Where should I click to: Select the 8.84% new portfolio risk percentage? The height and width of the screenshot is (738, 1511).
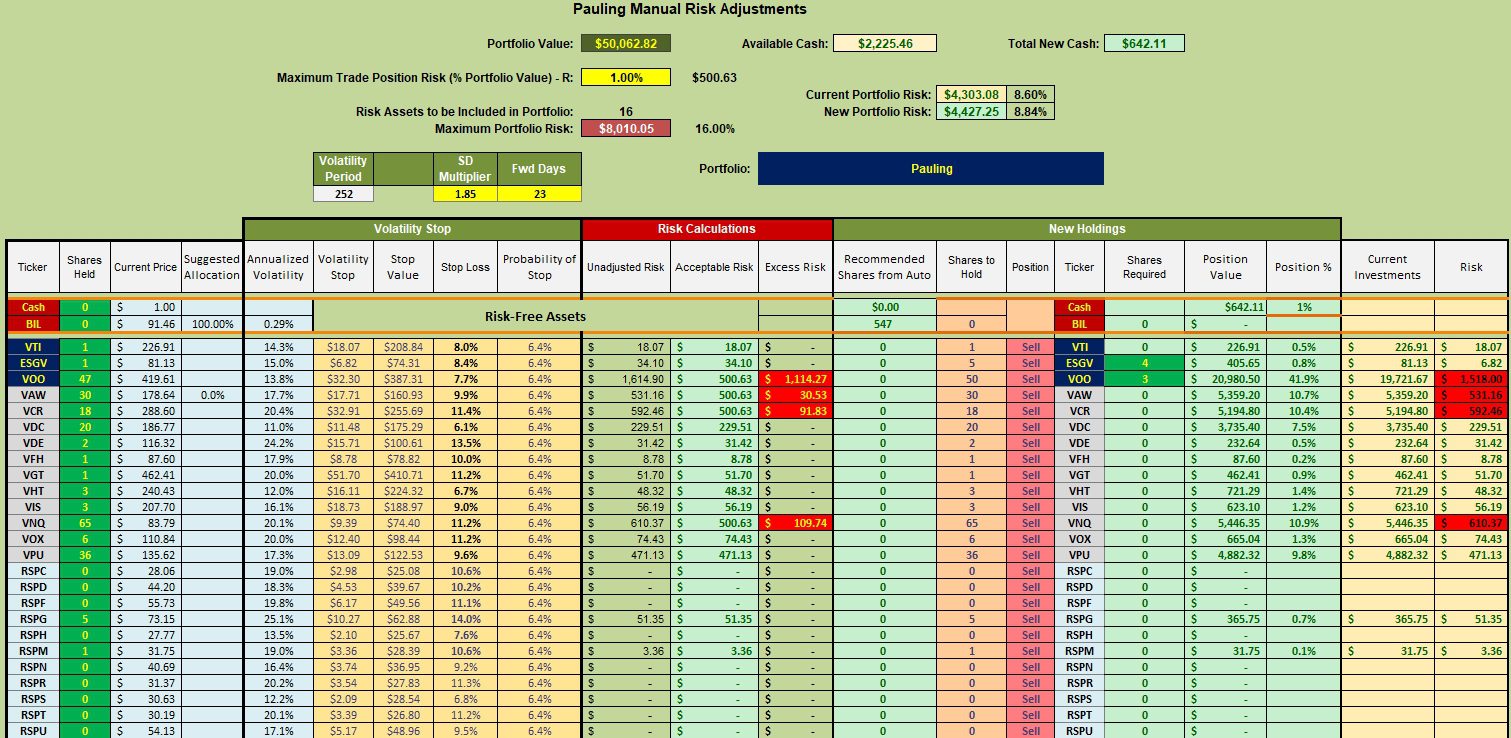point(1030,111)
